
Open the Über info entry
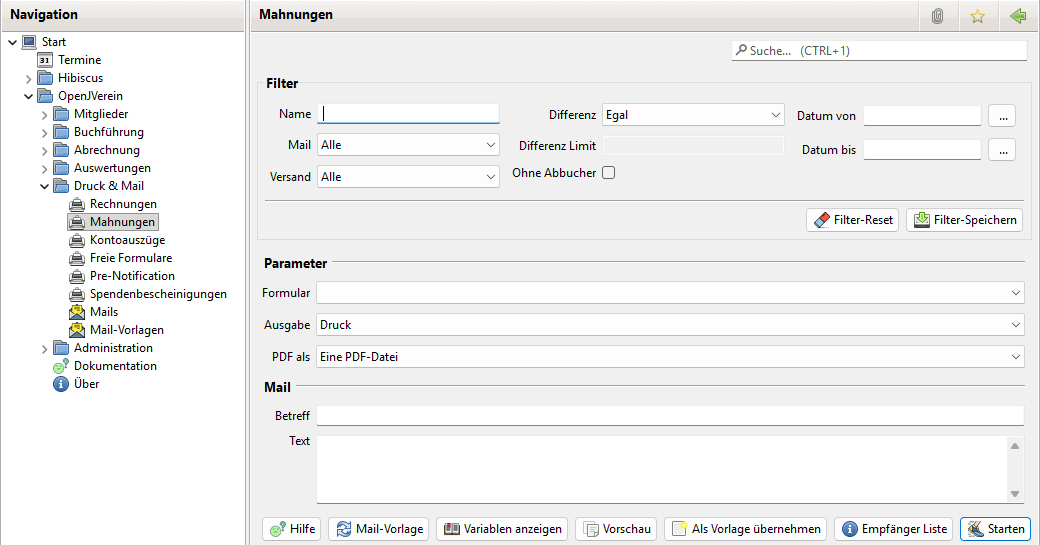(x=86, y=384)
